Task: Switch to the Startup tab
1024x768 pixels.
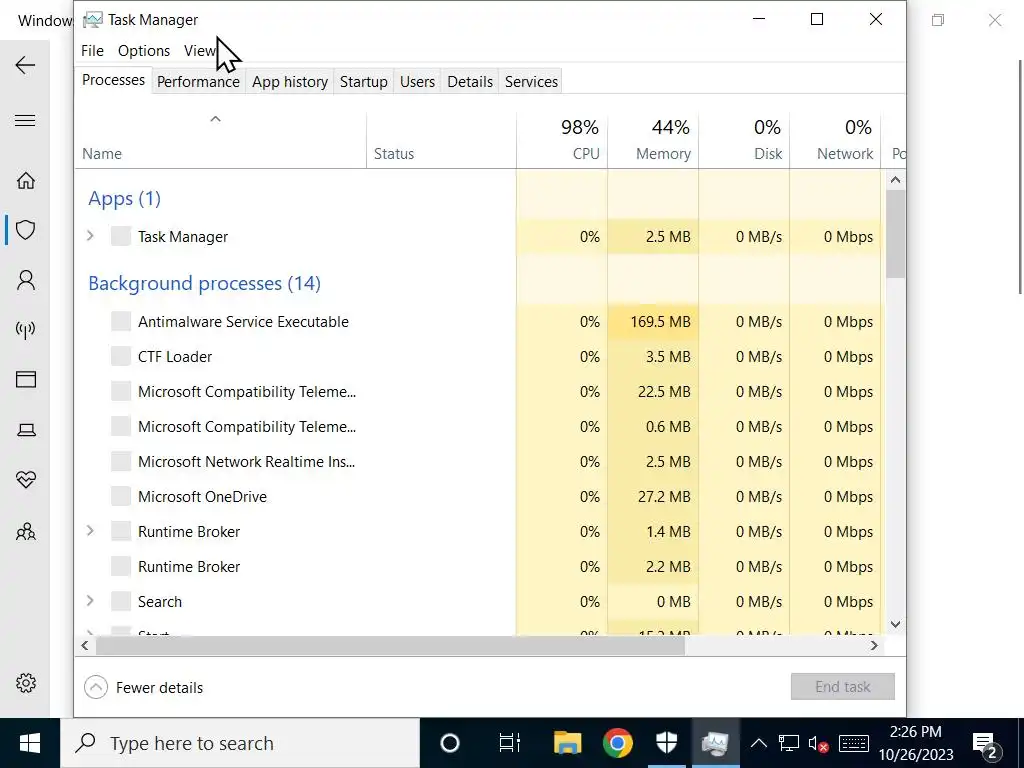Action: [363, 82]
